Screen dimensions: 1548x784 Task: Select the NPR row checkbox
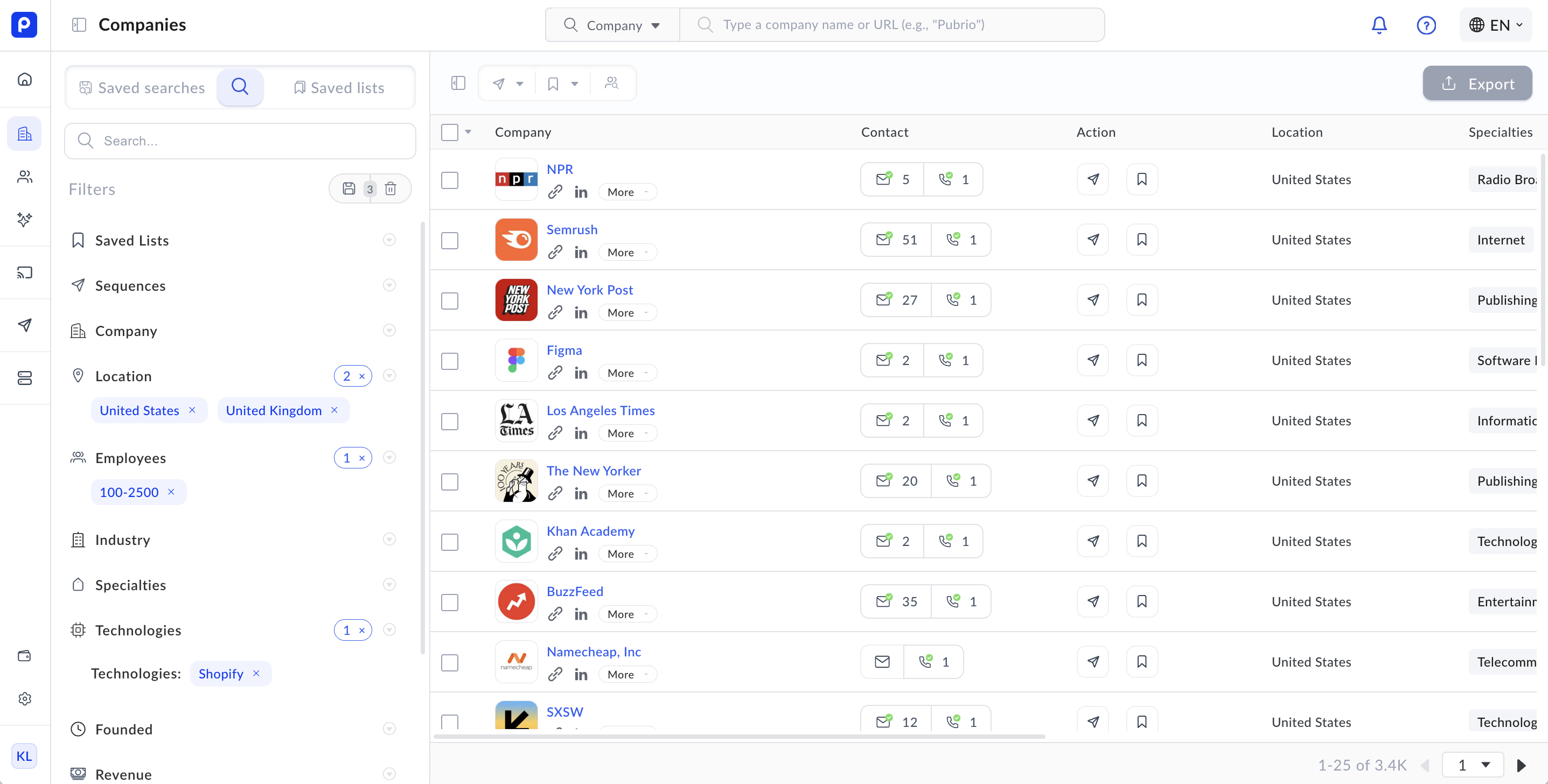click(450, 180)
